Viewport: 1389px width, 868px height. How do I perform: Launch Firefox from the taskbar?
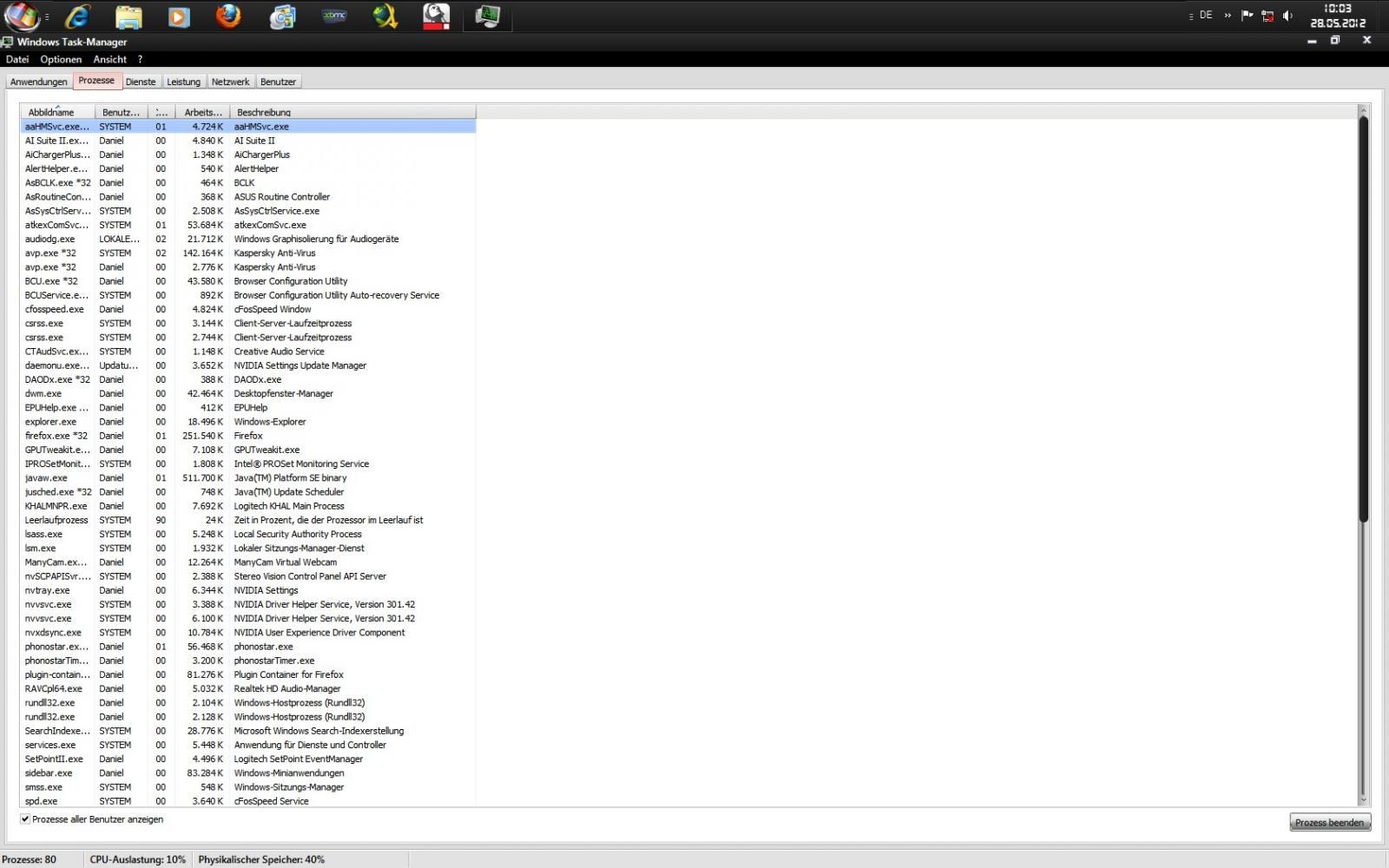click(x=228, y=16)
